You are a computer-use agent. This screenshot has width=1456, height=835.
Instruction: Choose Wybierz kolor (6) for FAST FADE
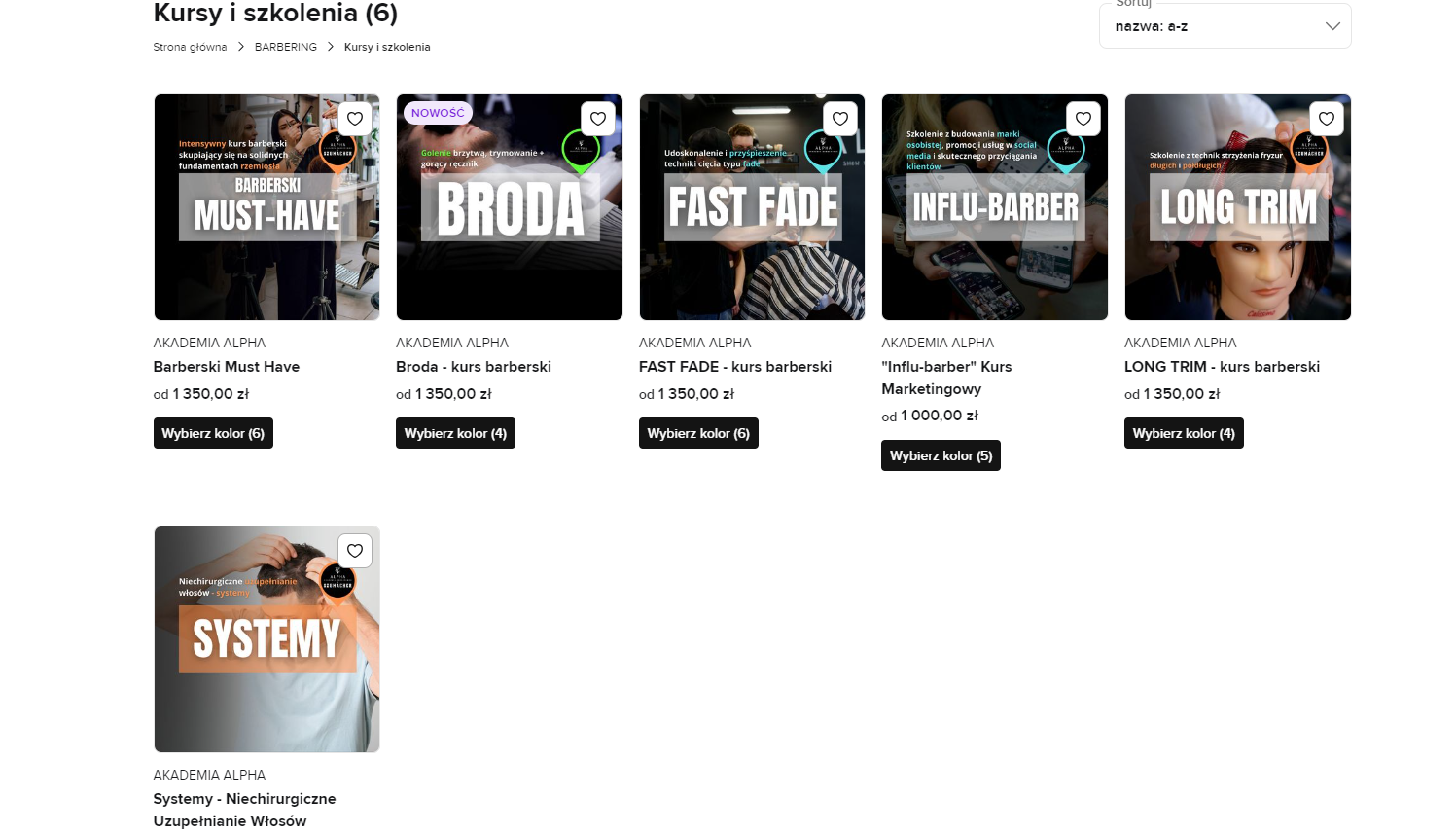pyautogui.click(x=698, y=433)
